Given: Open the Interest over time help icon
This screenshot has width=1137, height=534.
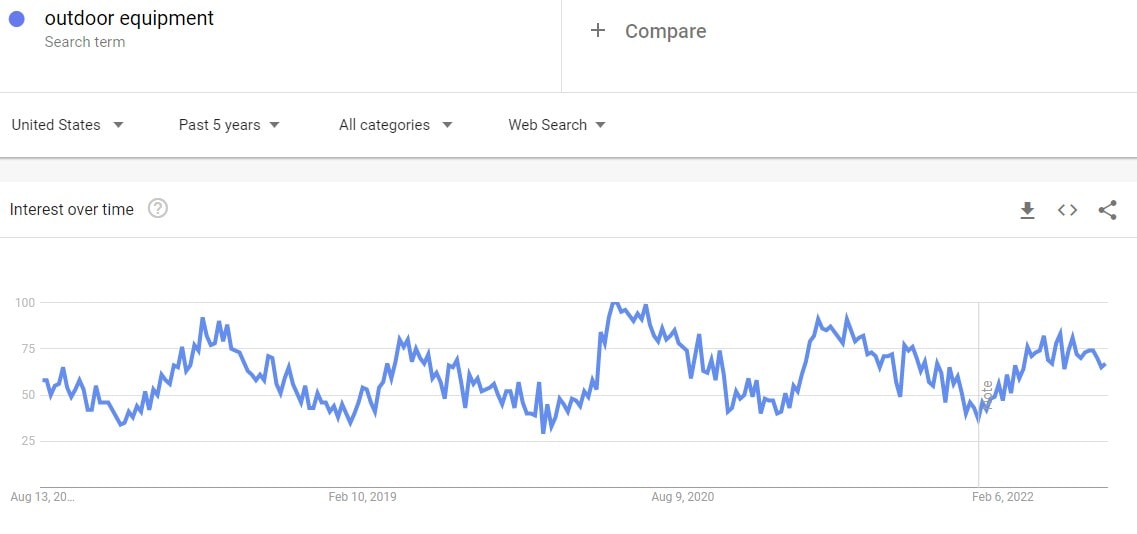Looking at the screenshot, I should 158,209.
